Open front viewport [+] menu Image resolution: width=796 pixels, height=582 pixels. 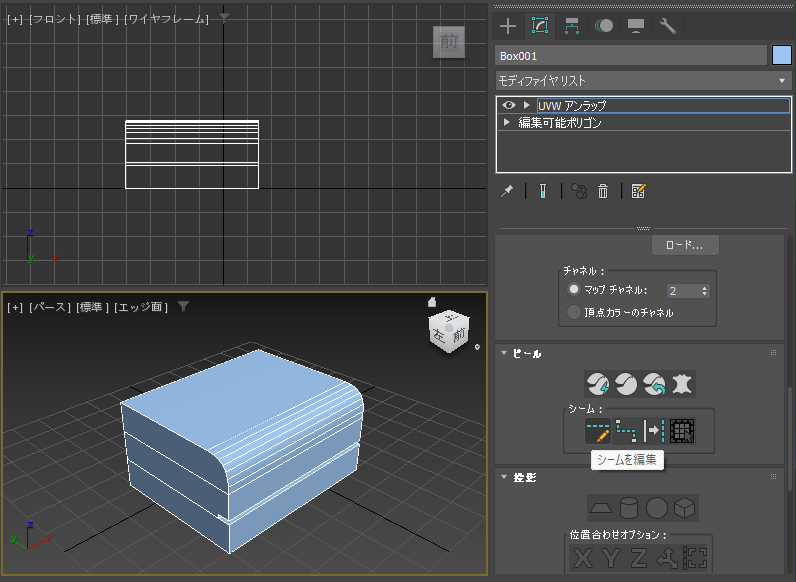tap(15, 19)
